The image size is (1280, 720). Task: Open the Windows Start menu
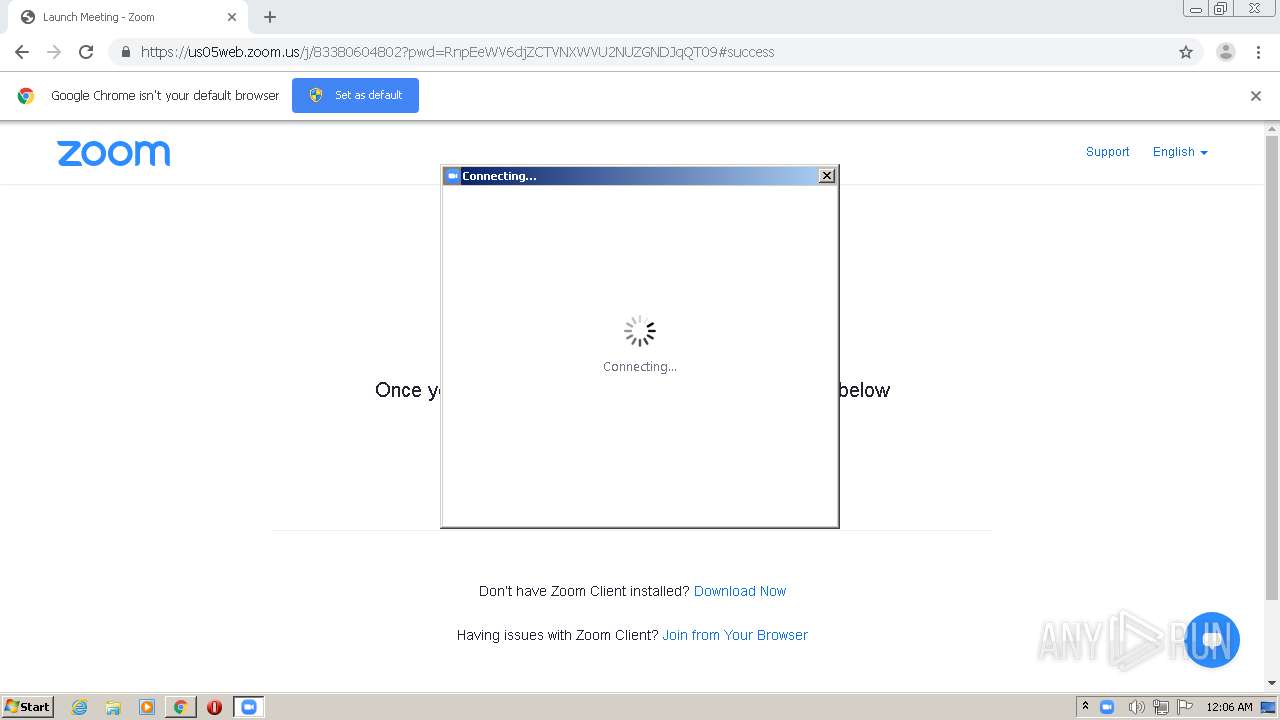27,706
